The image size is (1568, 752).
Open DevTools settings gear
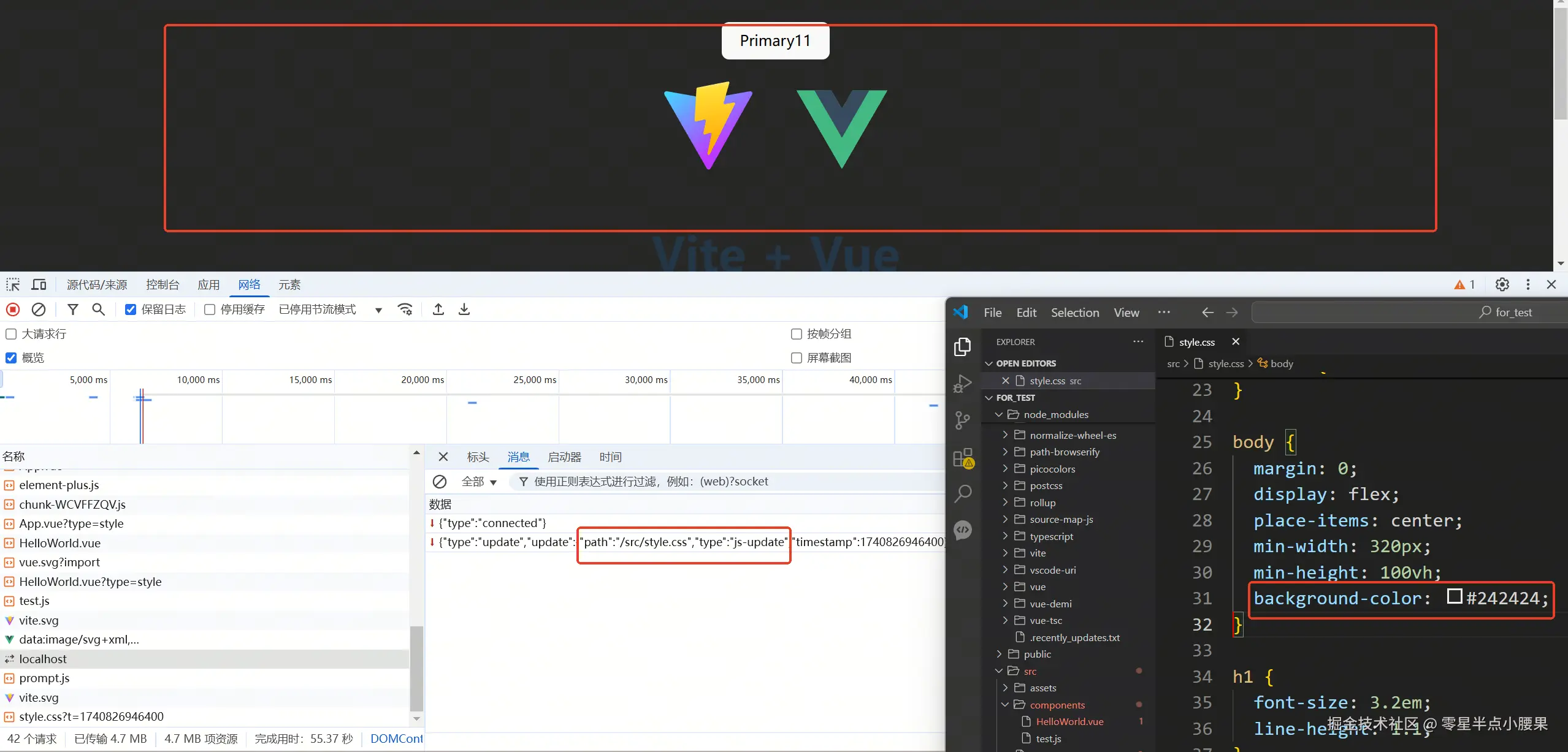coord(1502,284)
